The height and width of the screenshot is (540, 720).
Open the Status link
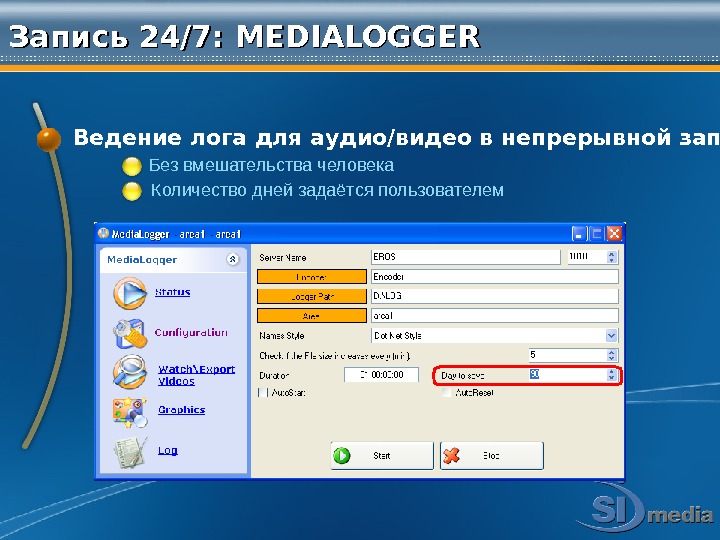(173, 292)
